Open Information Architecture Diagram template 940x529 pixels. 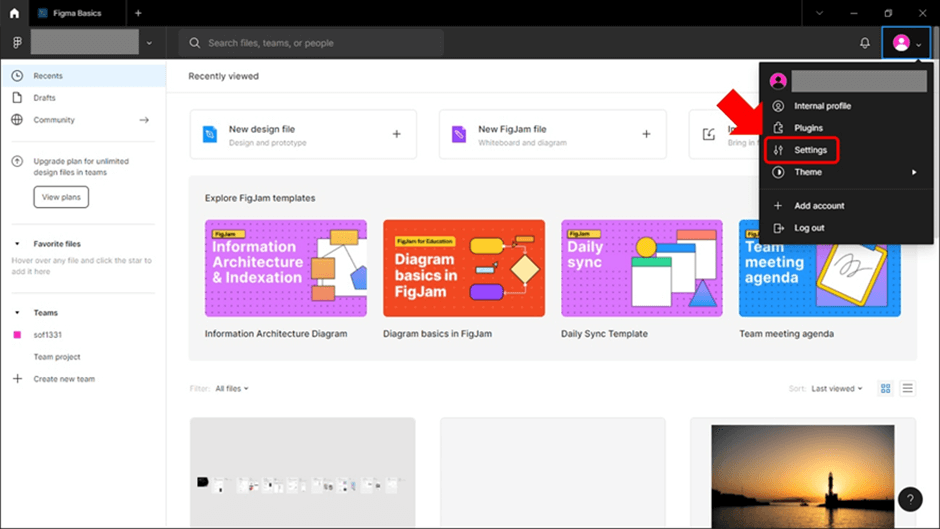coord(286,268)
